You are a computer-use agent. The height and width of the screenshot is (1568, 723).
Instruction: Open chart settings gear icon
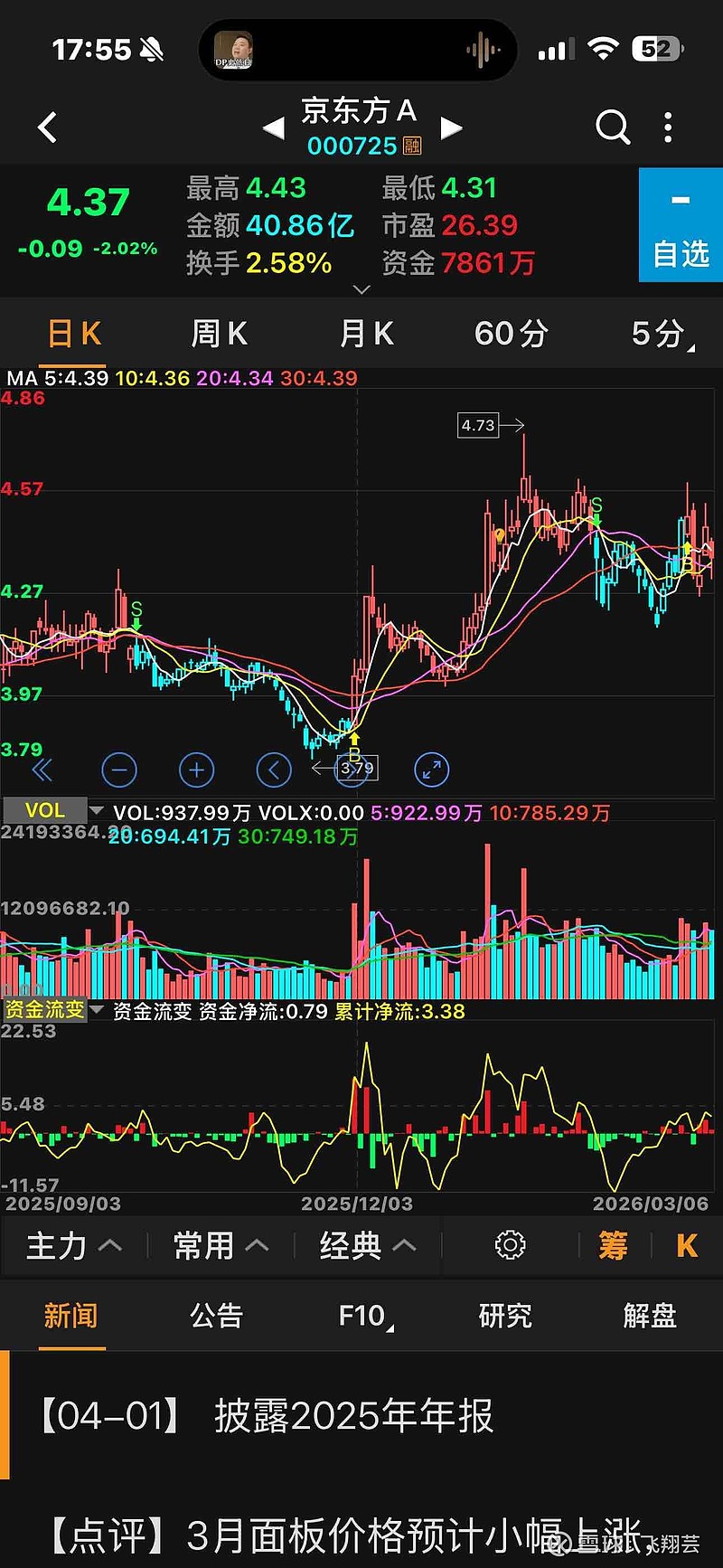pos(510,1245)
